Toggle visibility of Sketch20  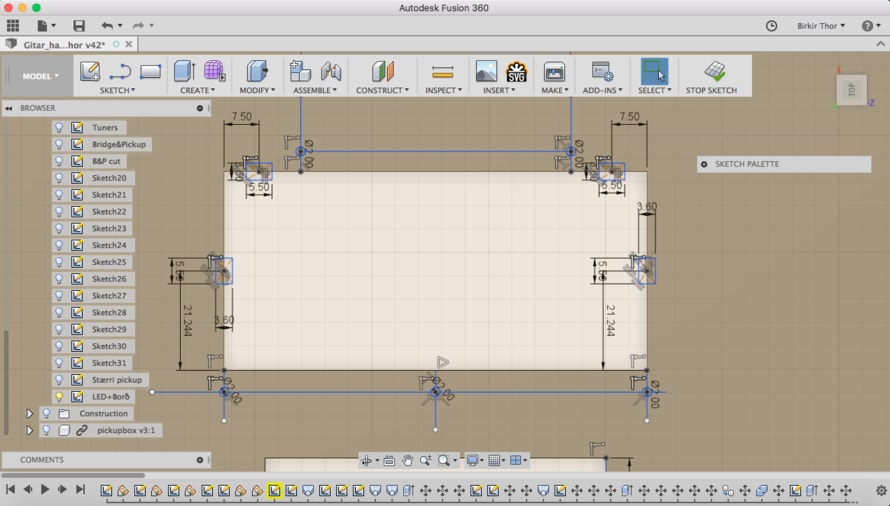tap(58, 178)
